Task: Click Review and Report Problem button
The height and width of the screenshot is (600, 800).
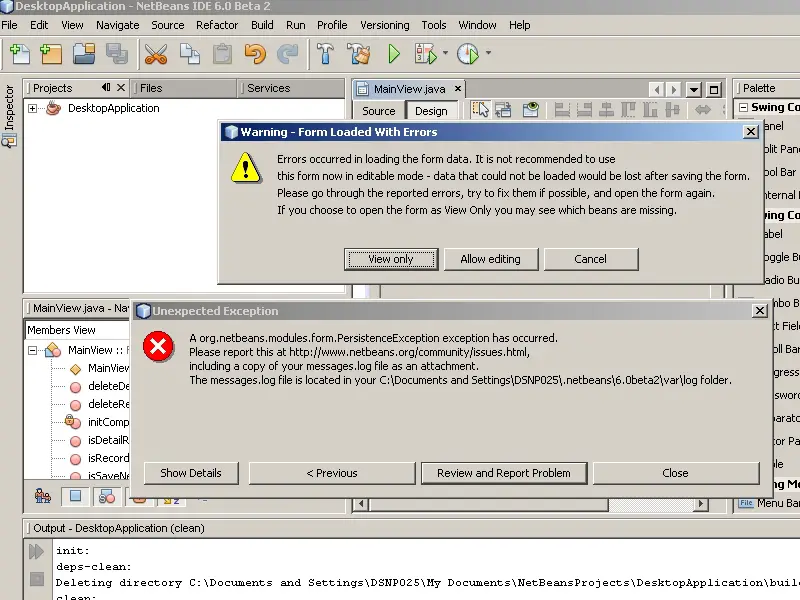Action: click(x=504, y=473)
